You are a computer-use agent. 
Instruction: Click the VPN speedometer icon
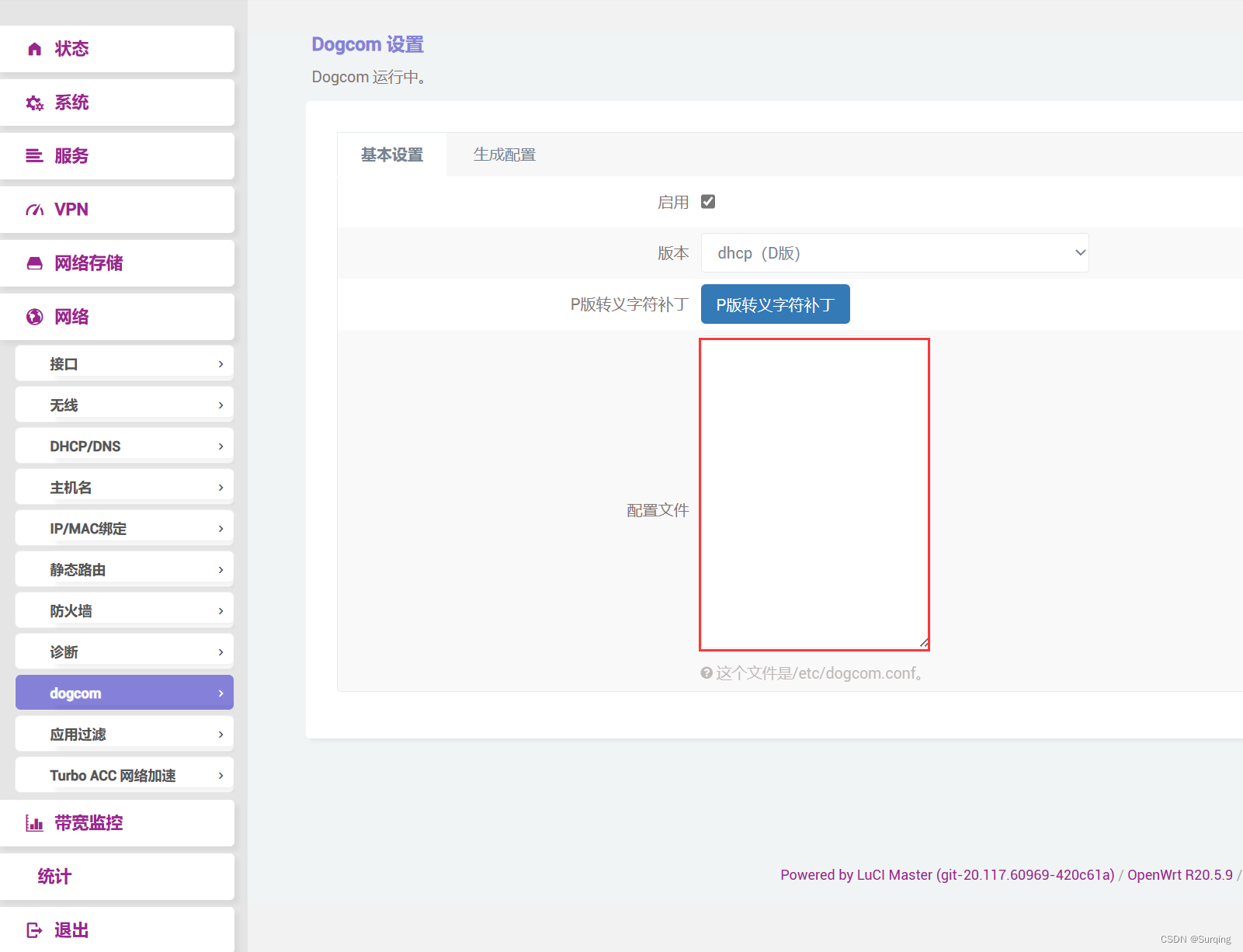34,209
